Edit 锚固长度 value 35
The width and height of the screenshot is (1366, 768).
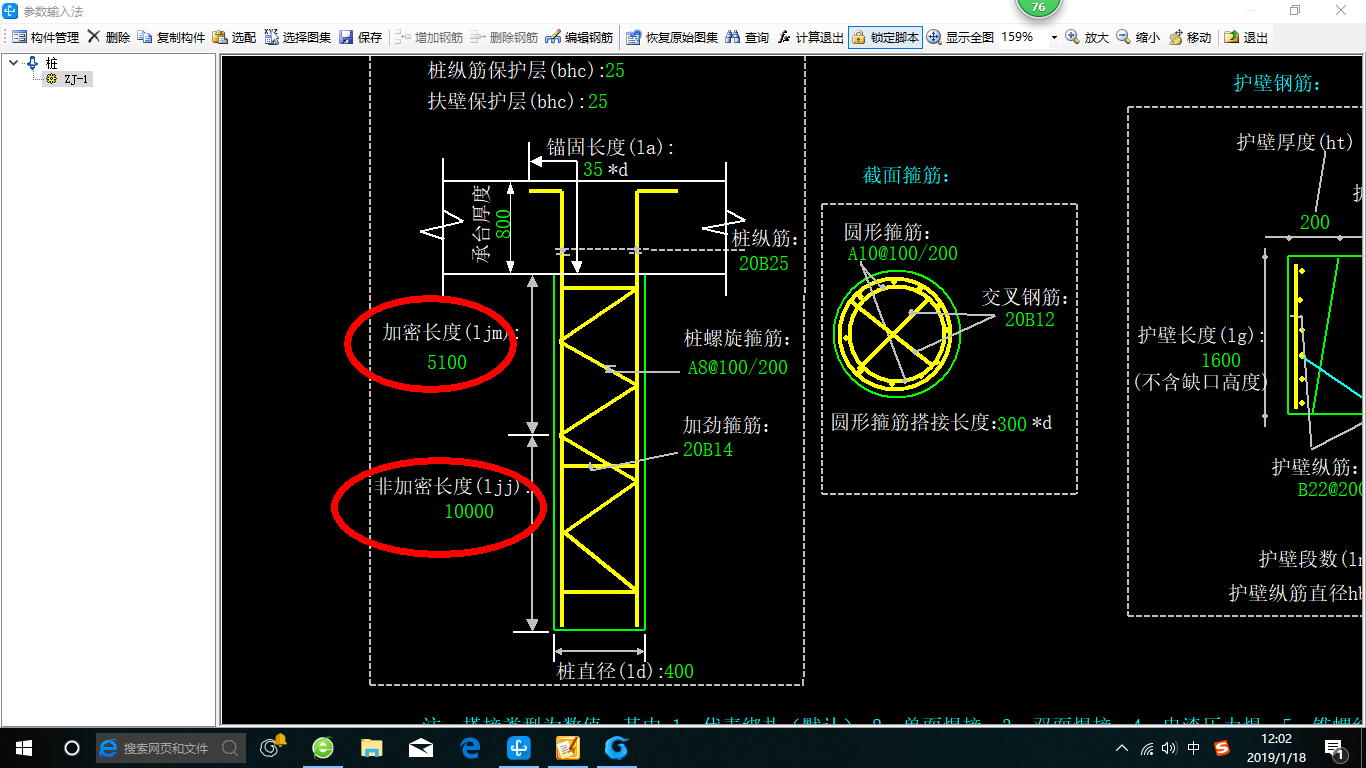pyautogui.click(x=593, y=170)
